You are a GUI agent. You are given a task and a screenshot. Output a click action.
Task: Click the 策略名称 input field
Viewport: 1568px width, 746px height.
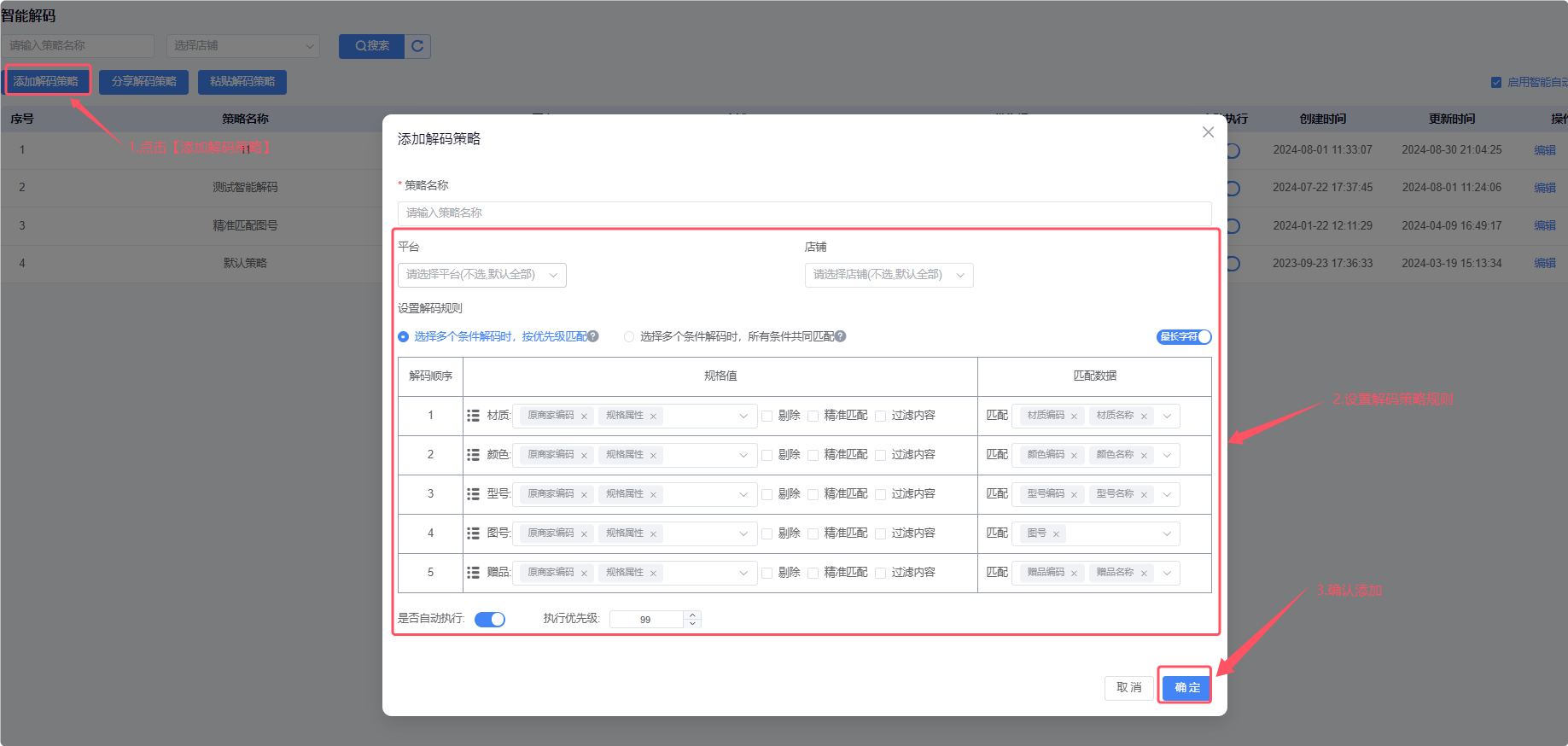coord(804,213)
